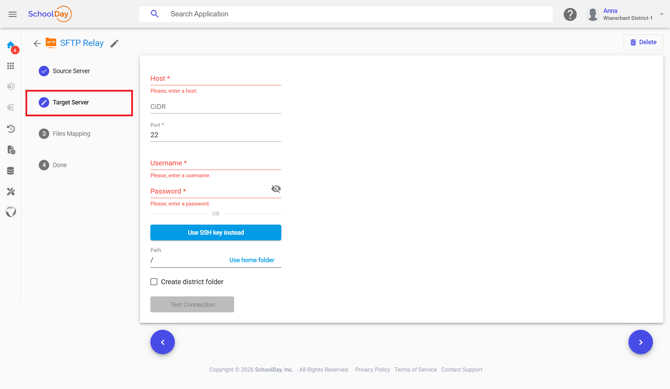Screen dimensions: 670x389
Task: Open the Home sidebar icon with badge
Action: pyautogui.click(x=12, y=46)
